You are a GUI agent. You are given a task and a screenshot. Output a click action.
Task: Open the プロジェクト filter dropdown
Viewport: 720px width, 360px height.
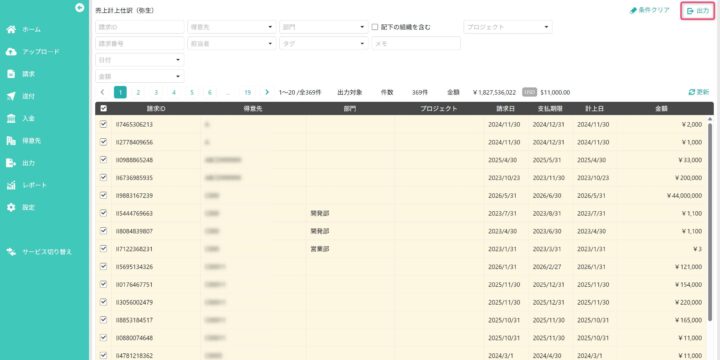click(x=508, y=27)
